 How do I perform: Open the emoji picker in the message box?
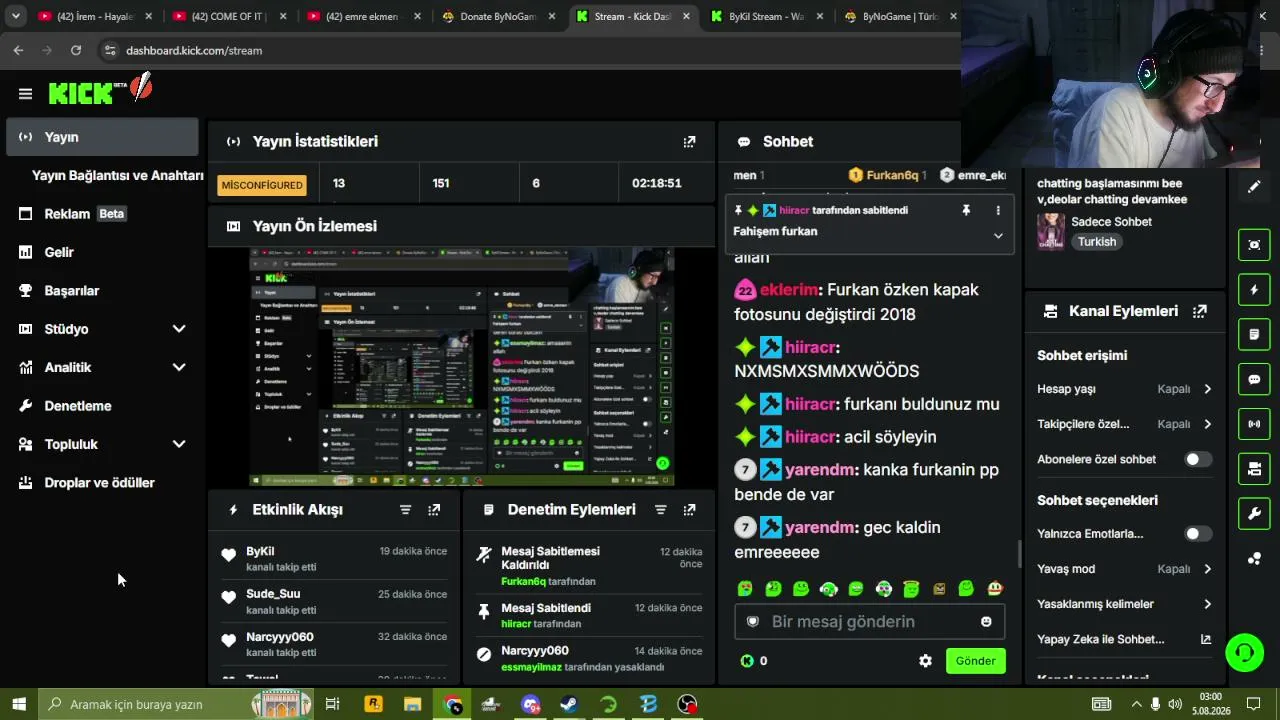(x=986, y=622)
